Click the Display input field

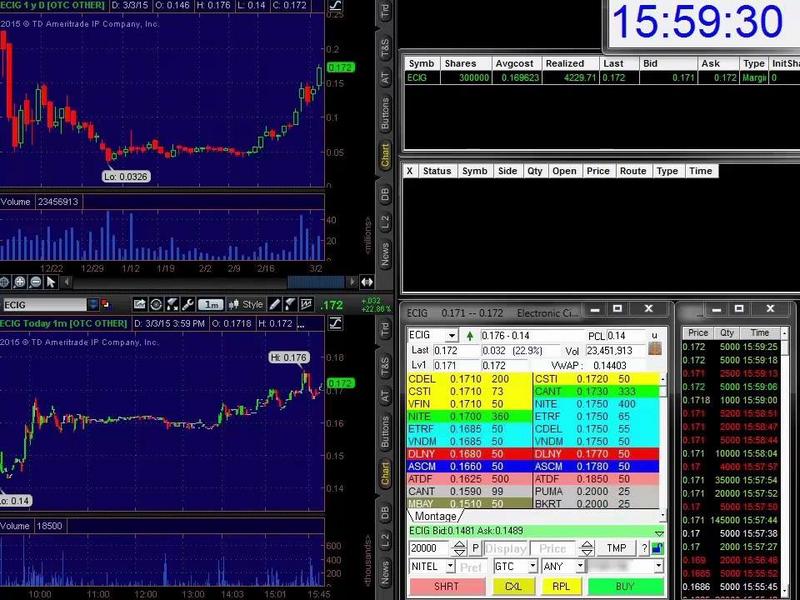(x=506, y=548)
